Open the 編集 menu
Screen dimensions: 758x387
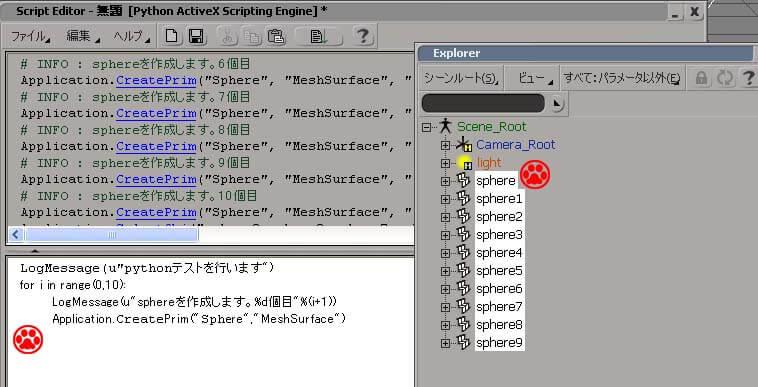[x=83, y=36]
